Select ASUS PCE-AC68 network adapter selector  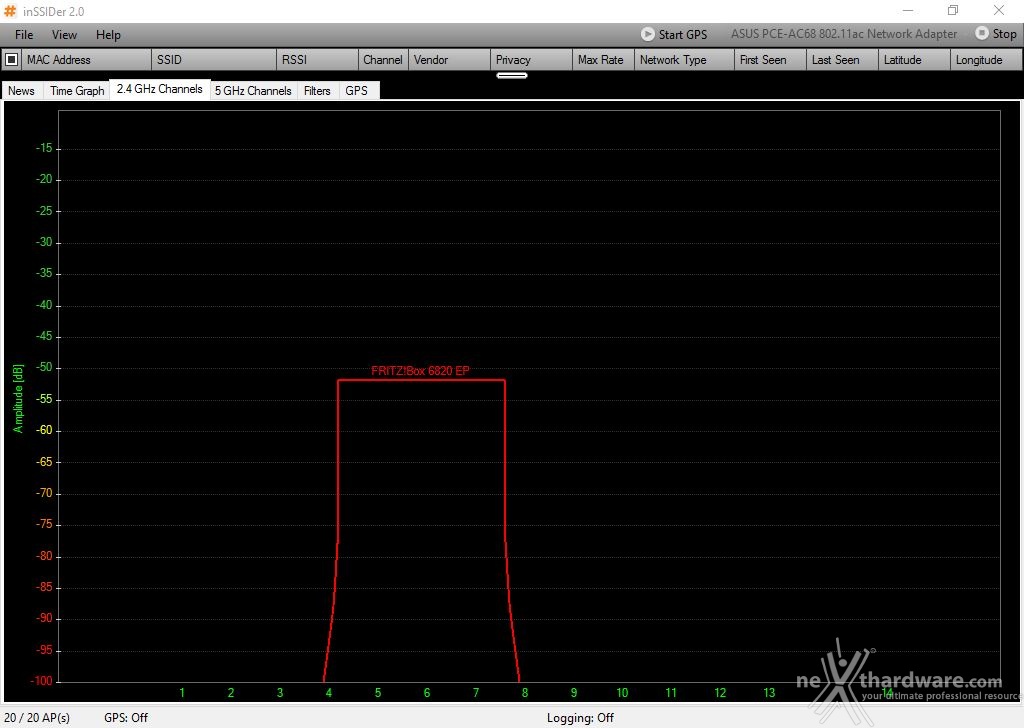pyautogui.click(x=844, y=34)
